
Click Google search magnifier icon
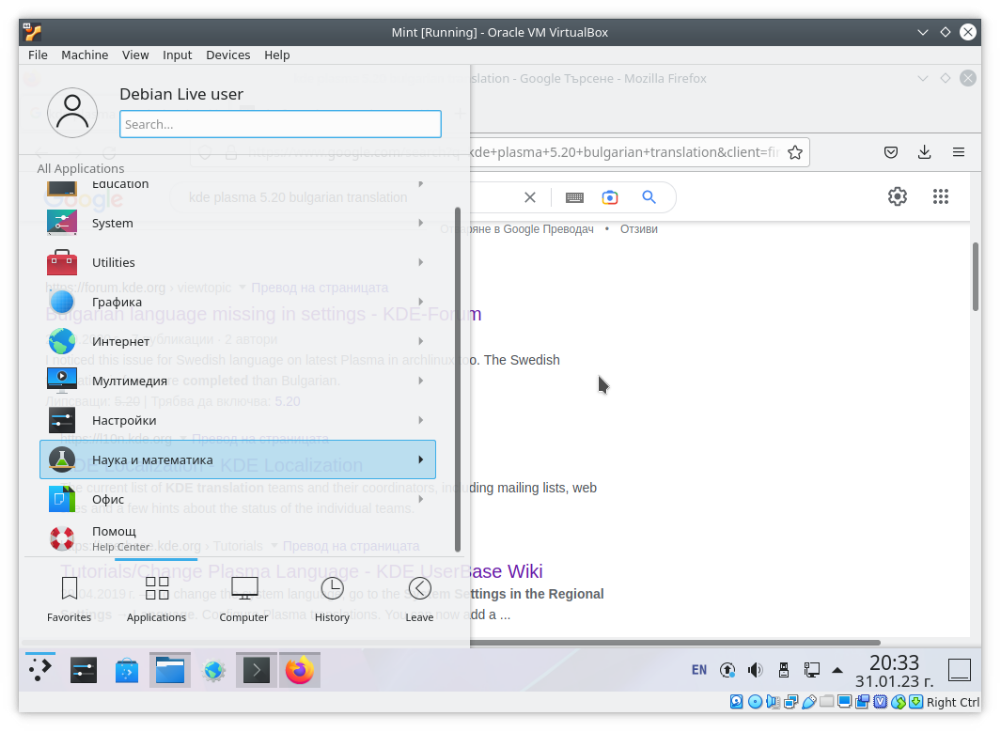pos(649,197)
